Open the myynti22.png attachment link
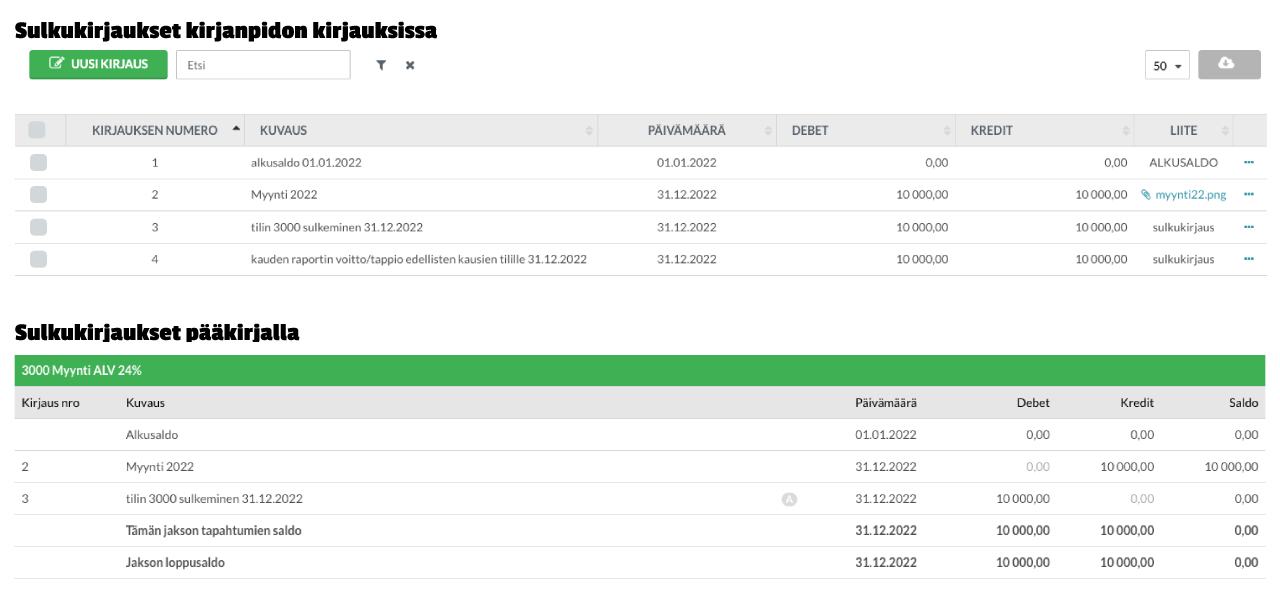Viewport: 1280px width, 601px height. tap(1184, 195)
